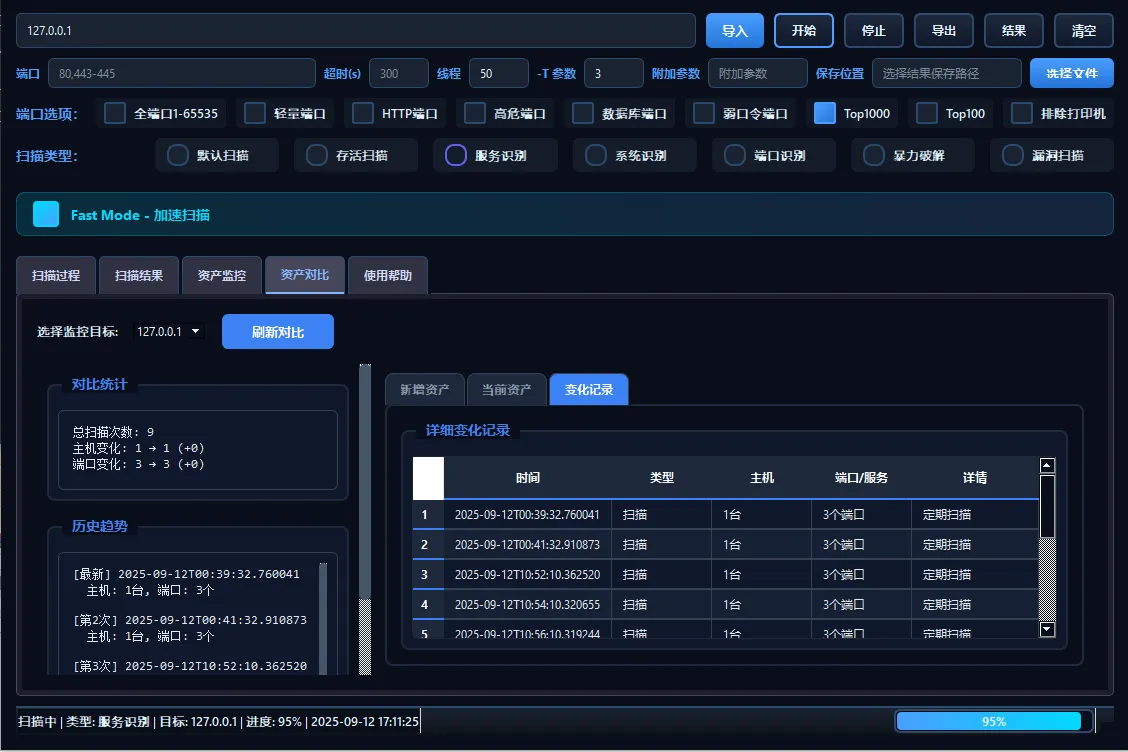Enable the 排除打印机 checkbox
Viewport: 1128px width, 752px height.
(1021, 113)
